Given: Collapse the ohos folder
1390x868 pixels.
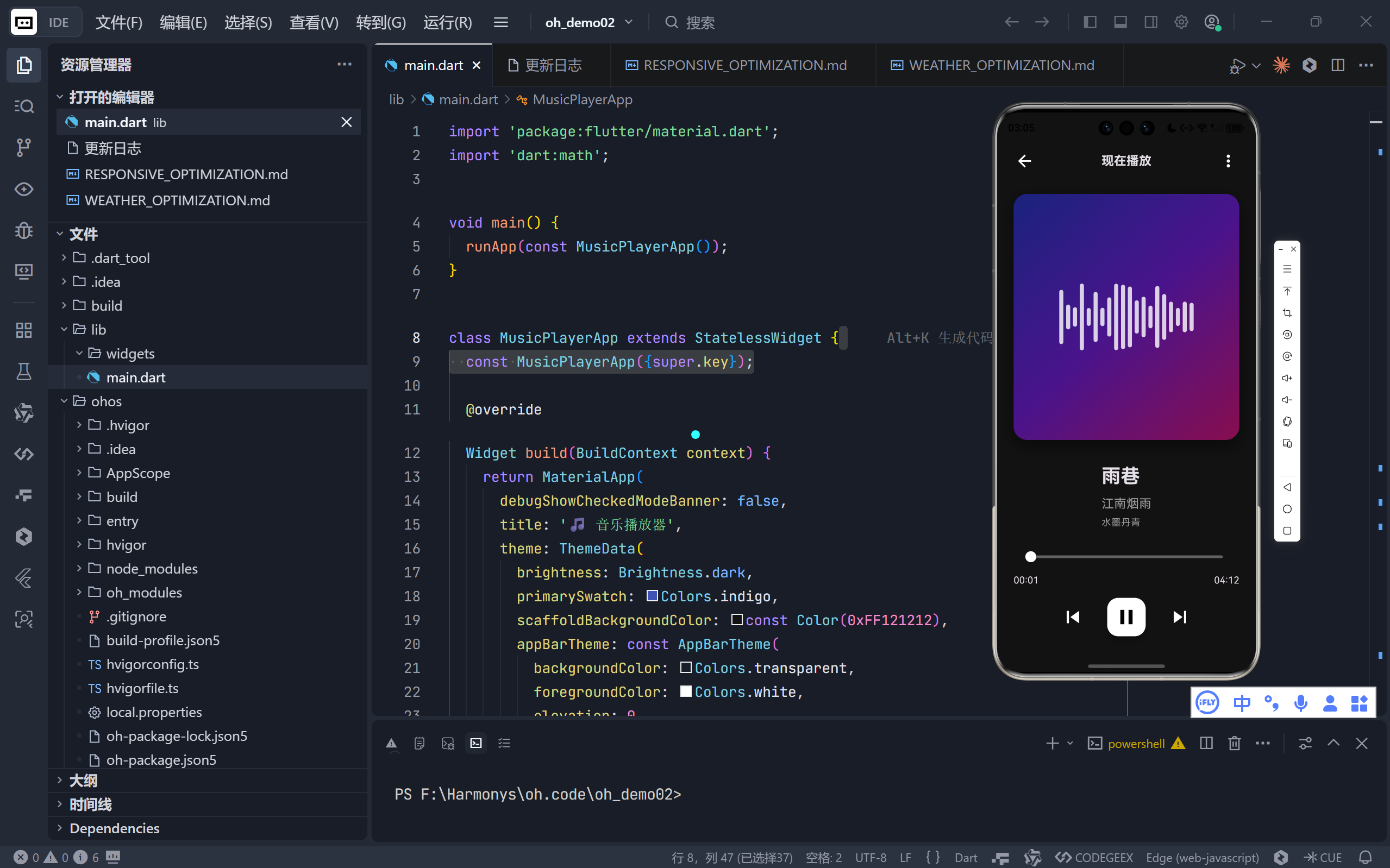Looking at the screenshot, I should 106,401.
